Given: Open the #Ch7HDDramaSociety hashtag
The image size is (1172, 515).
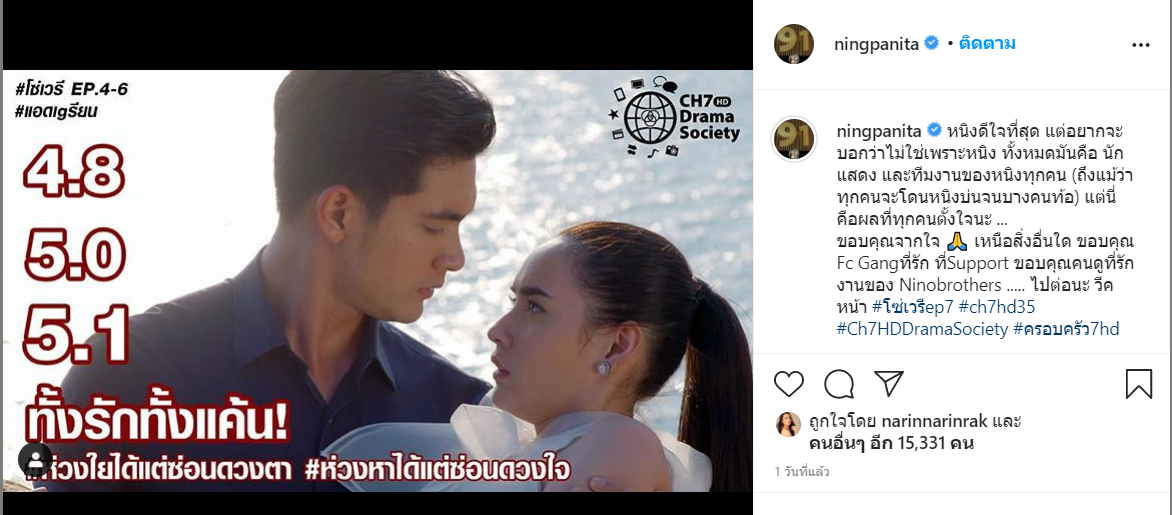Looking at the screenshot, I should pyautogui.click(x=922, y=329).
